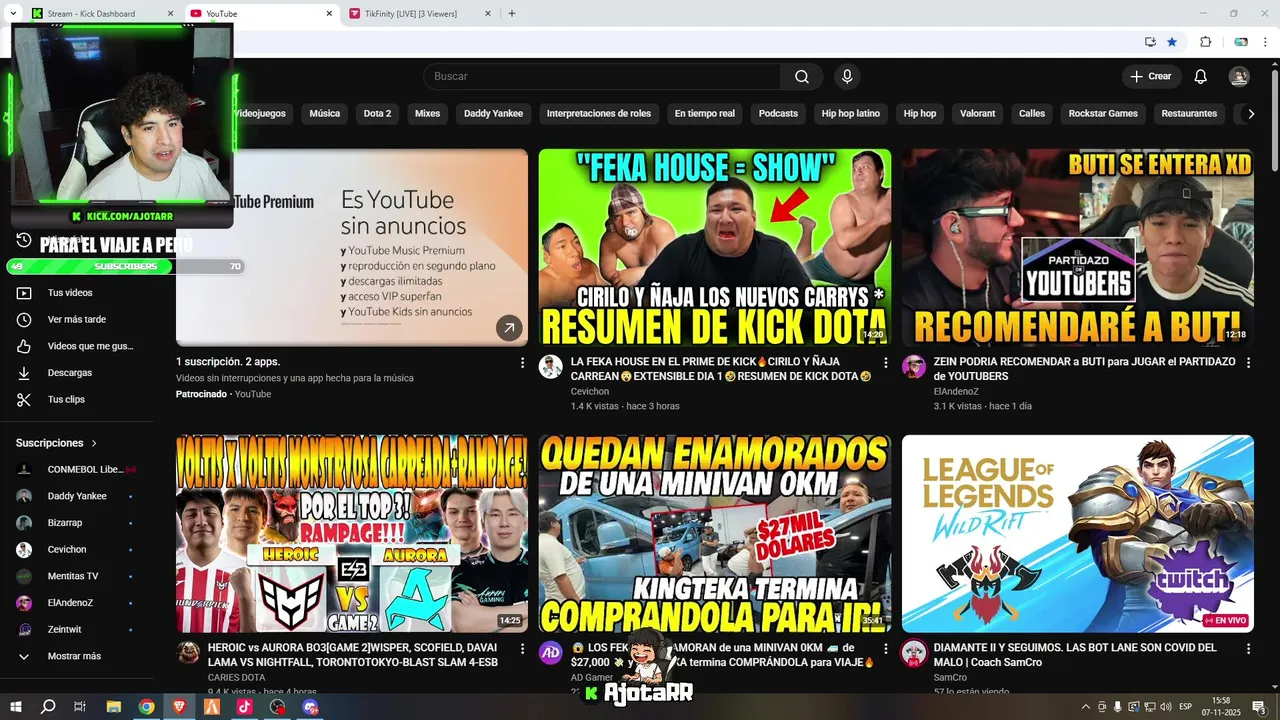Open the YouTube Premium ad thumbnail

tap(352, 248)
